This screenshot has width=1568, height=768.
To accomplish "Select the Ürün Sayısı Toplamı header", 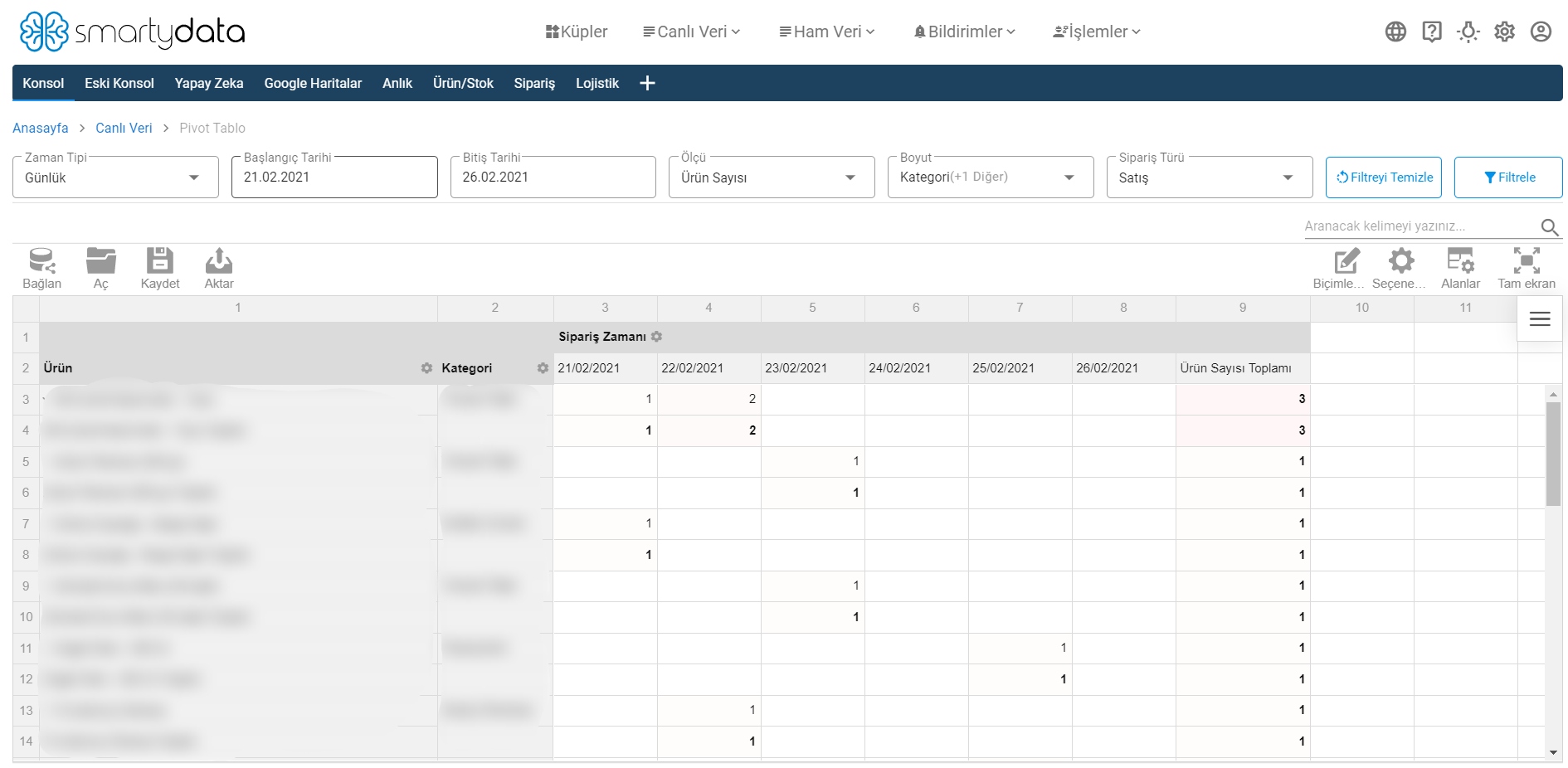I will tap(1243, 368).
